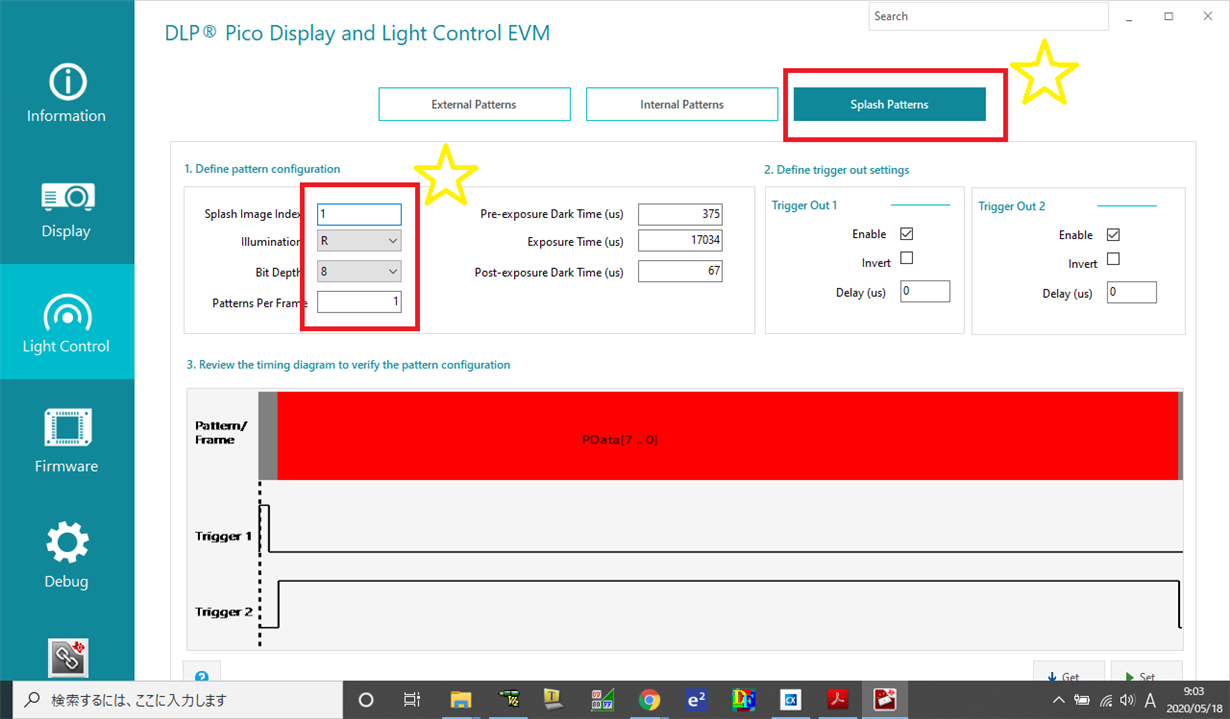Screen dimensions: 1230x719
Task: Click Trigger Out 1 Delay field
Action: [x=925, y=291]
